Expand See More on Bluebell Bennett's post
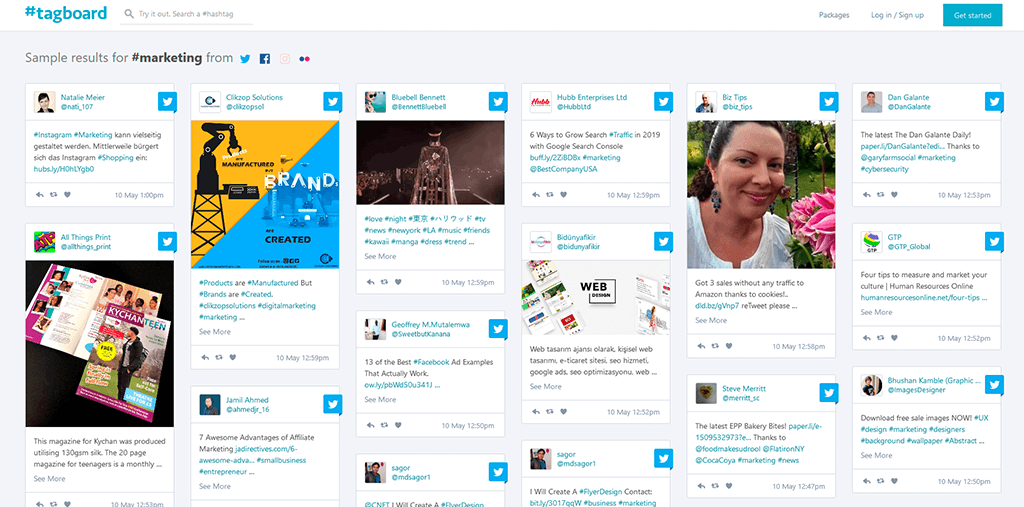 [x=380, y=257]
